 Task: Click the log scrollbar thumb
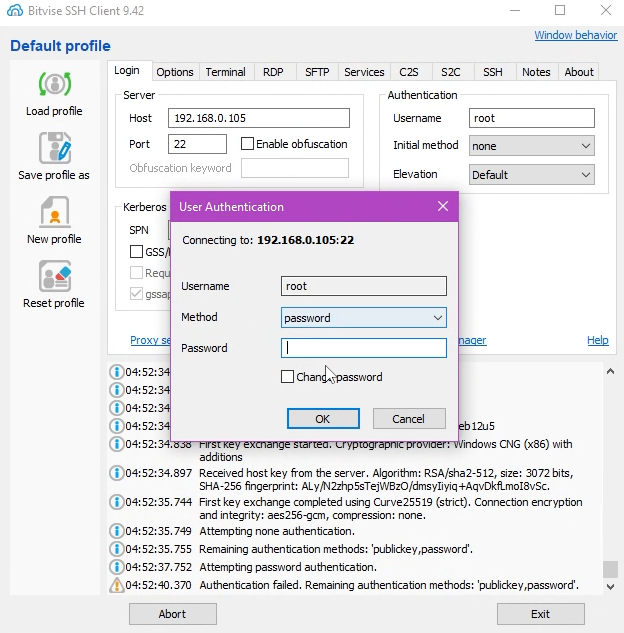coord(610,569)
